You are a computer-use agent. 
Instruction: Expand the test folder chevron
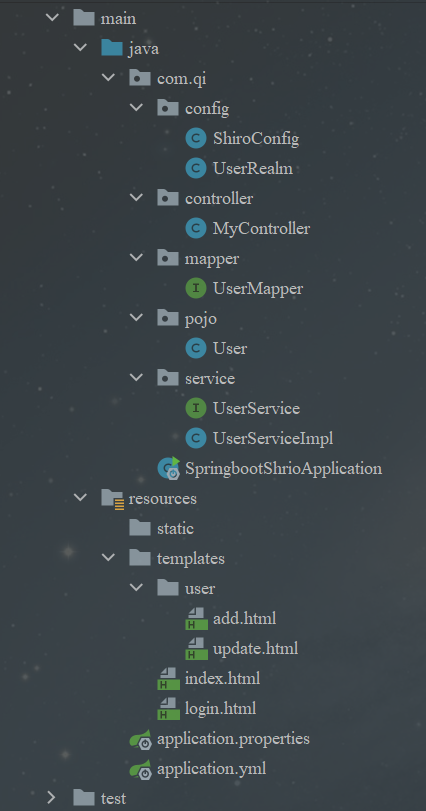click(52, 797)
